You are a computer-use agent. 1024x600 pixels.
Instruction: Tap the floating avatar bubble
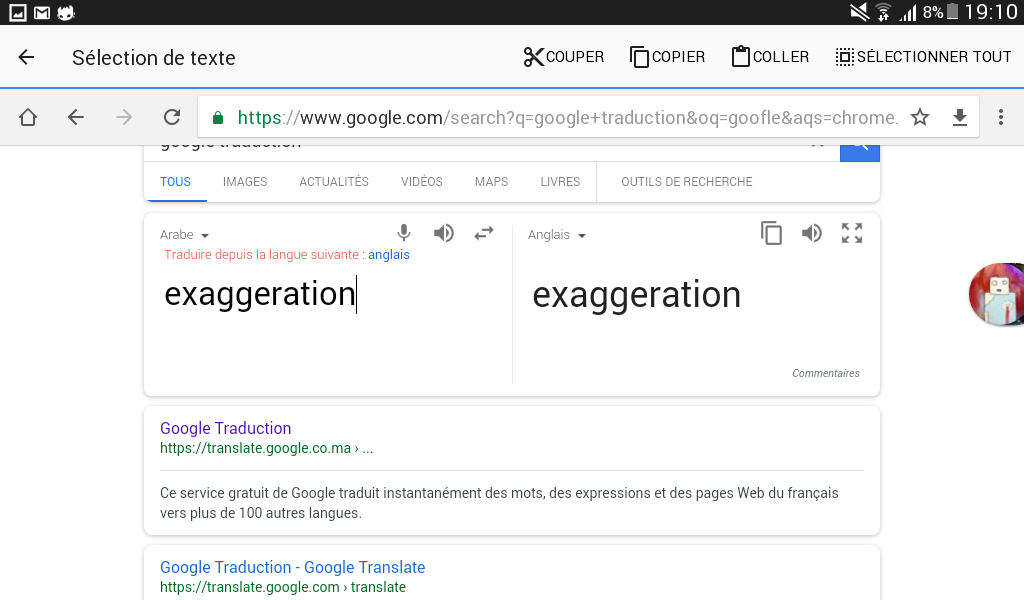[997, 294]
